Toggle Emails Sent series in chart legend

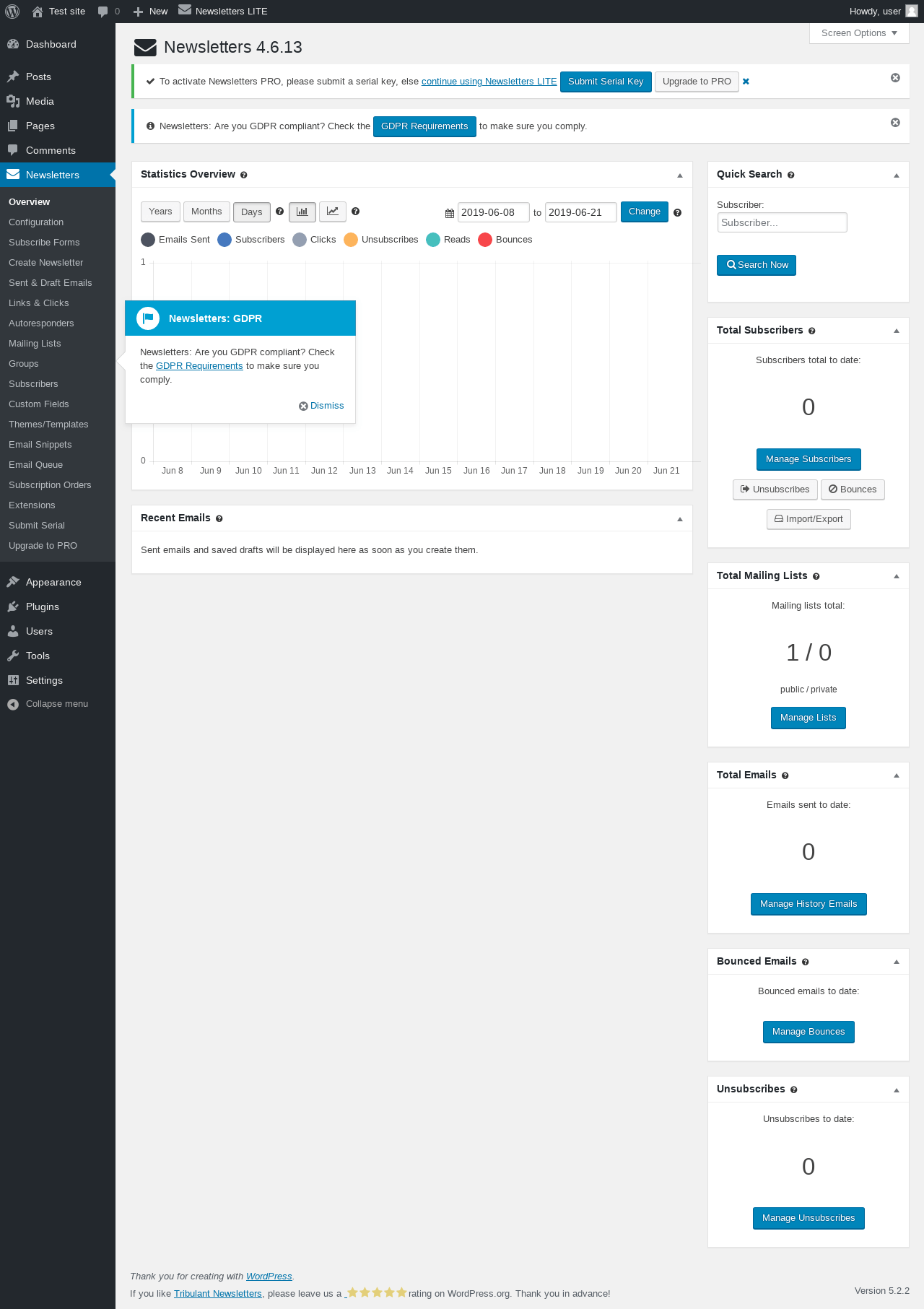point(175,240)
